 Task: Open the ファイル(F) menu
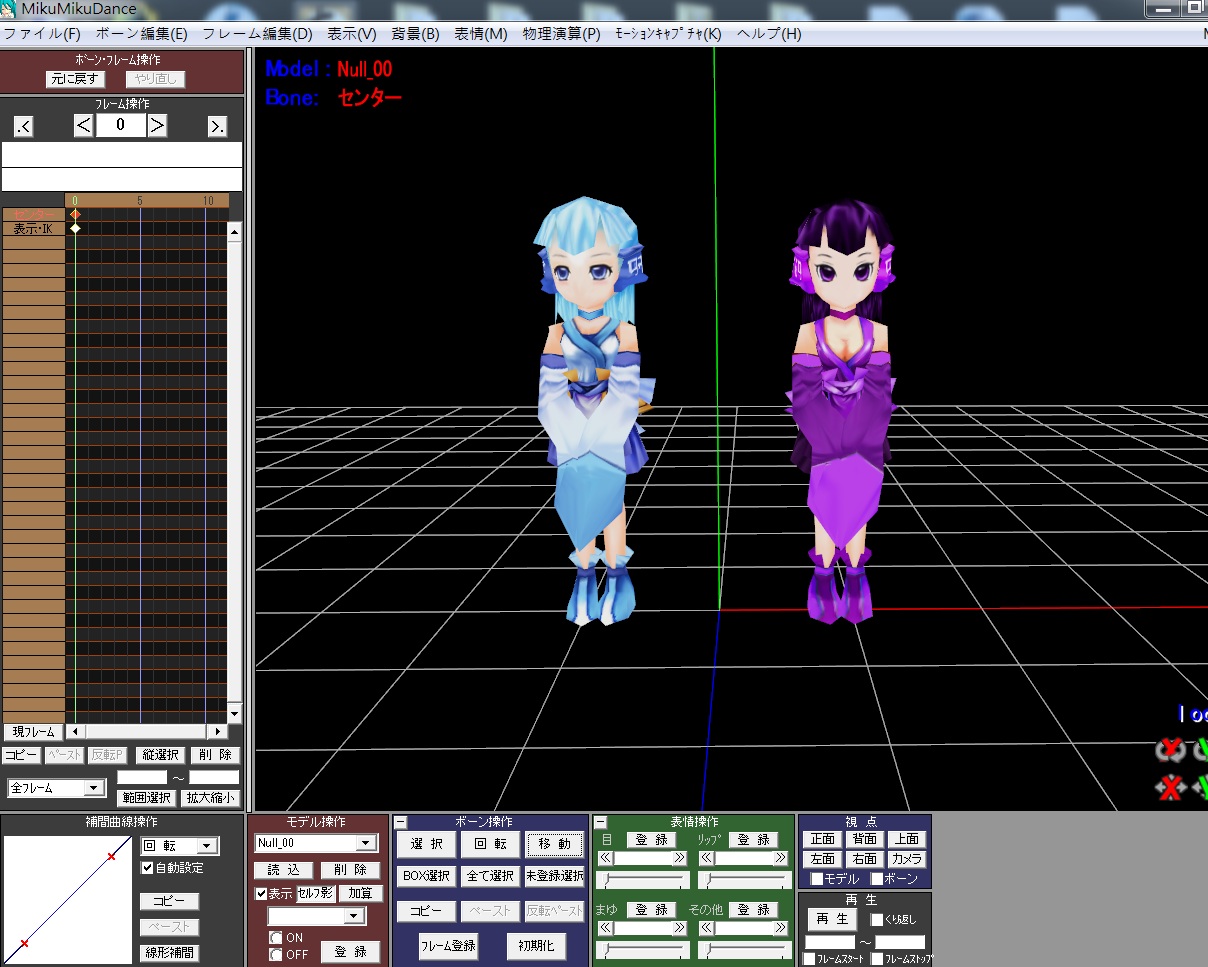pyautogui.click(x=41, y=33)
